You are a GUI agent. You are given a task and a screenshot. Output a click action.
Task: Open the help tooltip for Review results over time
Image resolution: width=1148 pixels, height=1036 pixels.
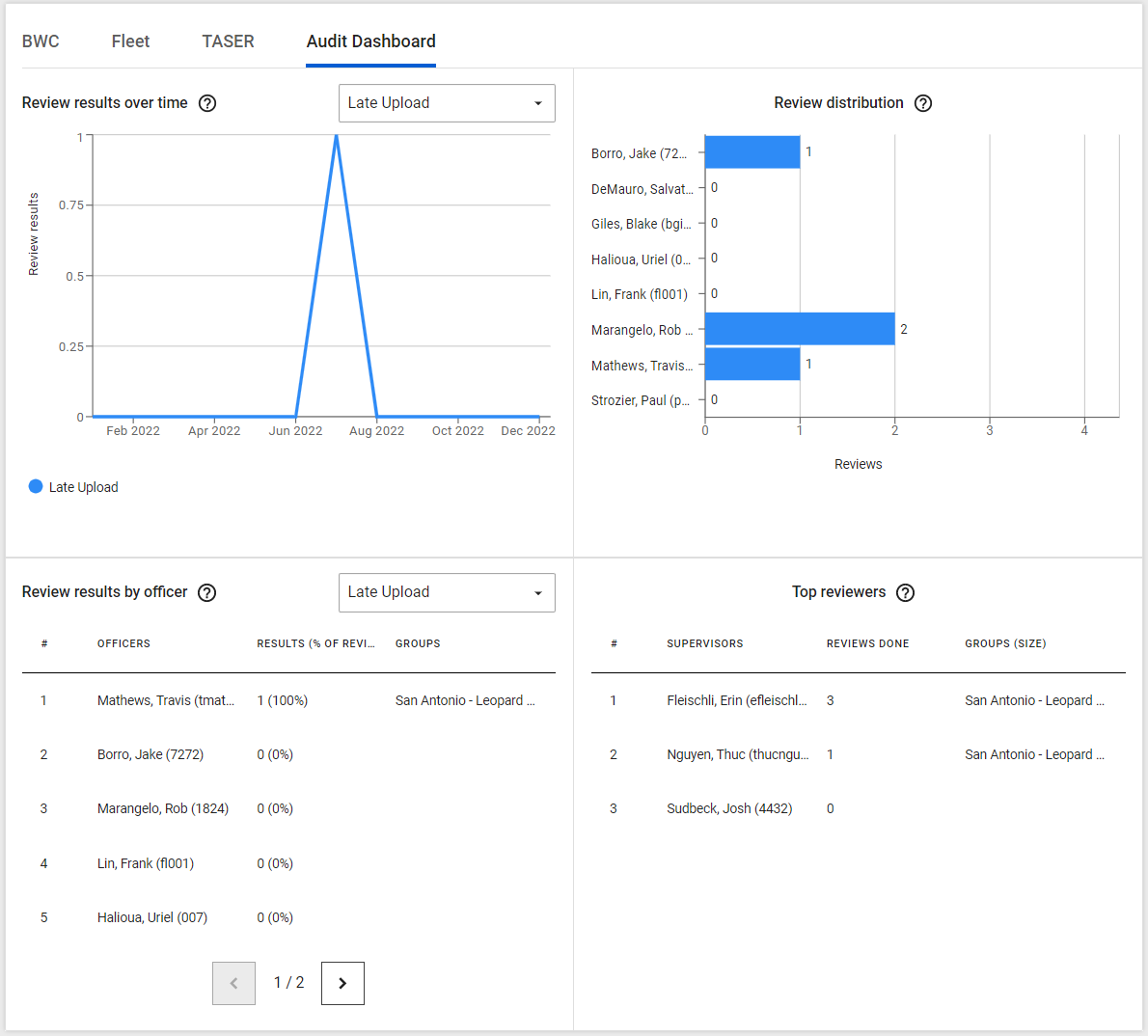coord(207,103)
